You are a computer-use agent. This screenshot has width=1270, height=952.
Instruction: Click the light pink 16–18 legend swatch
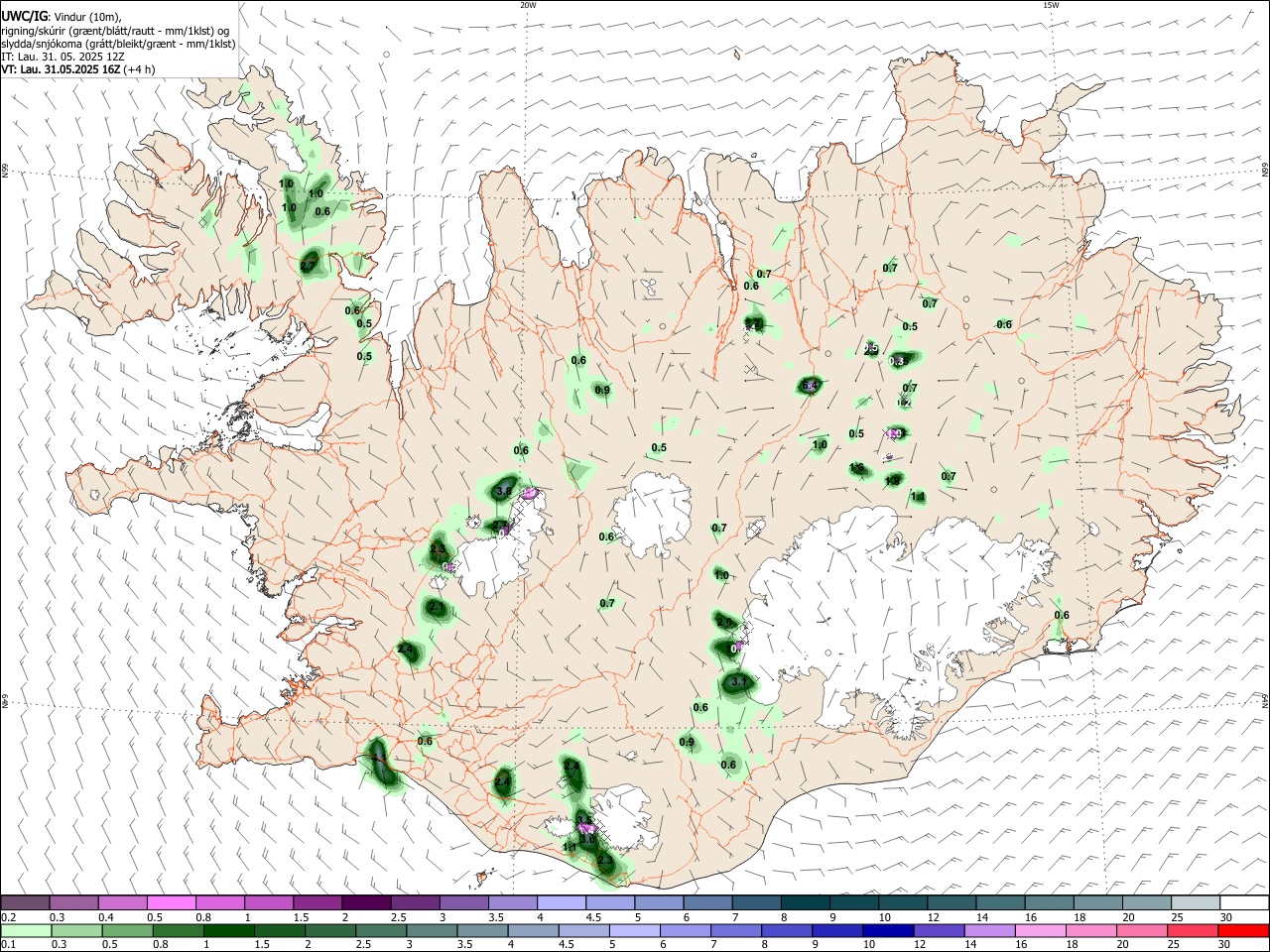(1041, 930)
